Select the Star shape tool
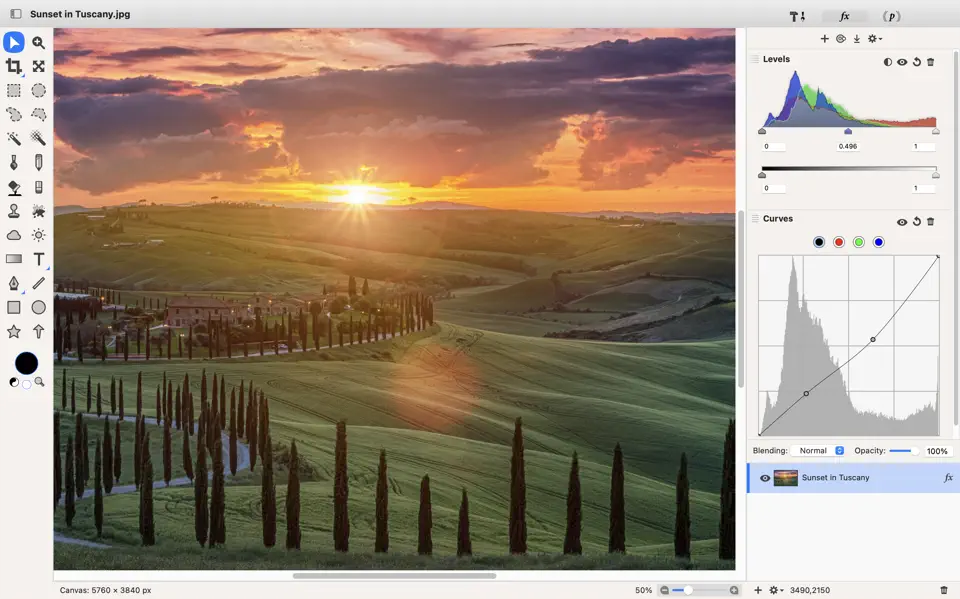960x599 pixels. point(13,331)
